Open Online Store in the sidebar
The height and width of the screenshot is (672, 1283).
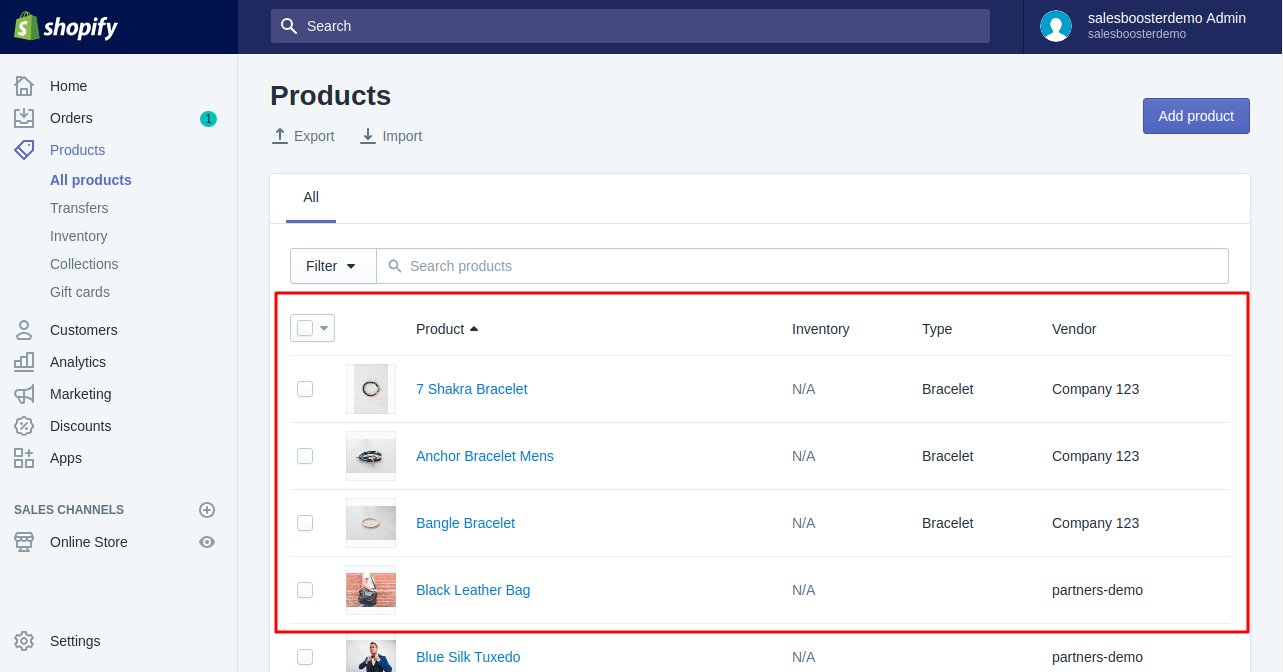(88, 542)
